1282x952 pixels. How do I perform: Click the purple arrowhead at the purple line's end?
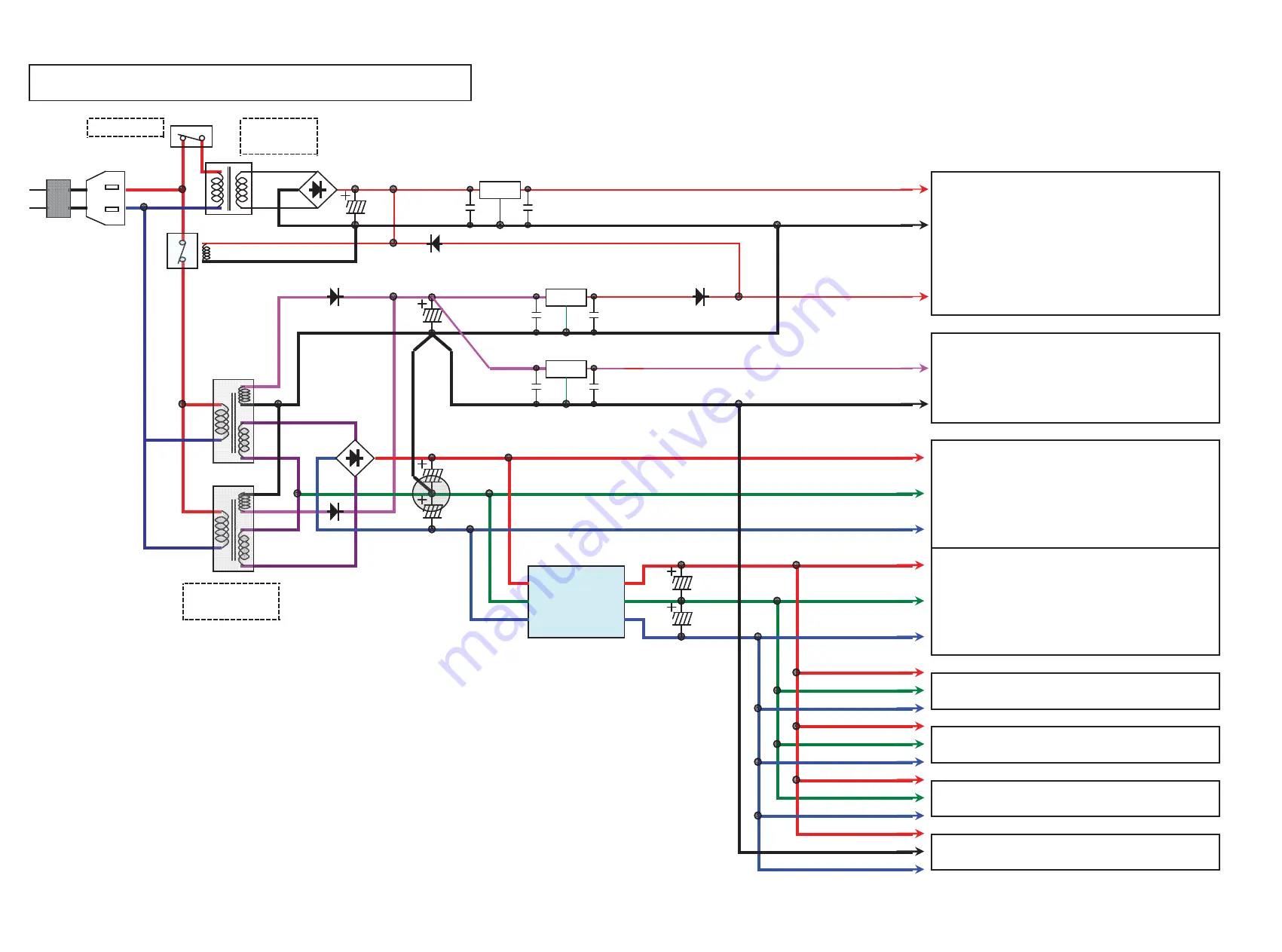(x=923, y=369)
